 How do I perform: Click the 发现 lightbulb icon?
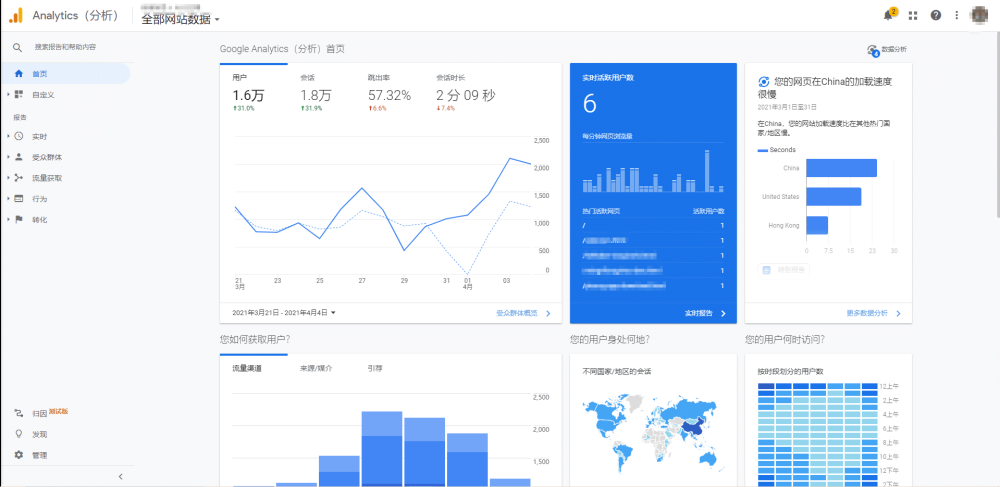[x=18, y=434]
